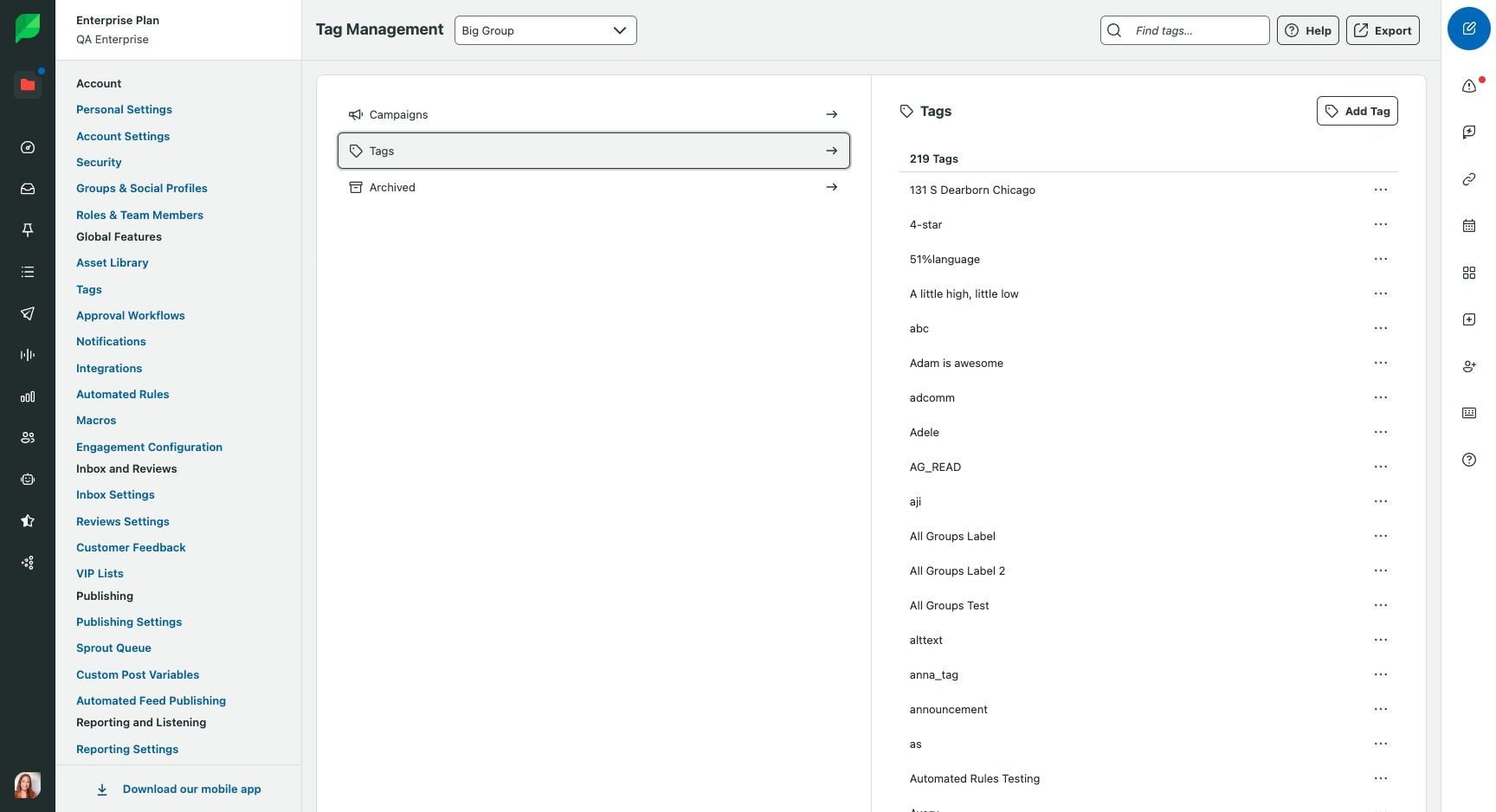This screenshot has width=1496, height=812.
Task: Click the Add Tag button
Action: [x=1357, y=111]
